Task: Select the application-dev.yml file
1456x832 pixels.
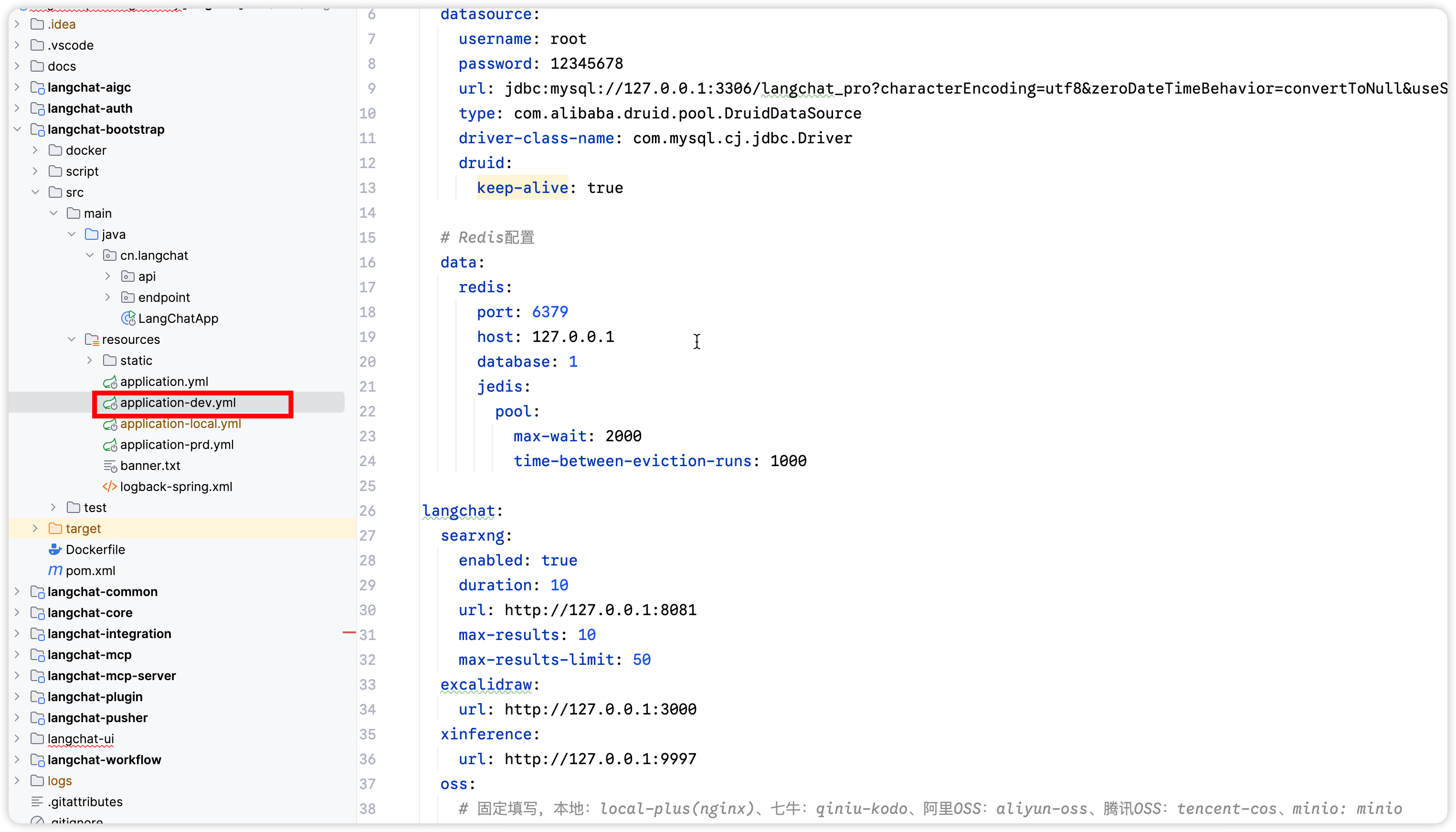Action: click(178, 403)
